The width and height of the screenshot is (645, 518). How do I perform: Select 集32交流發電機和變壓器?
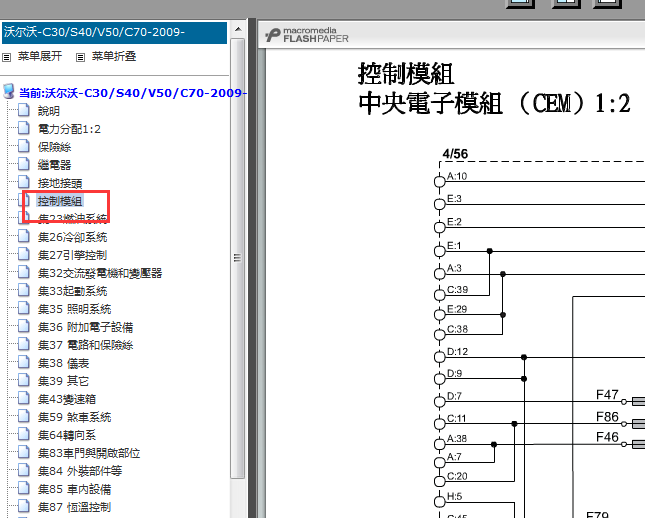pyautogui.click(x=100, y=273)
